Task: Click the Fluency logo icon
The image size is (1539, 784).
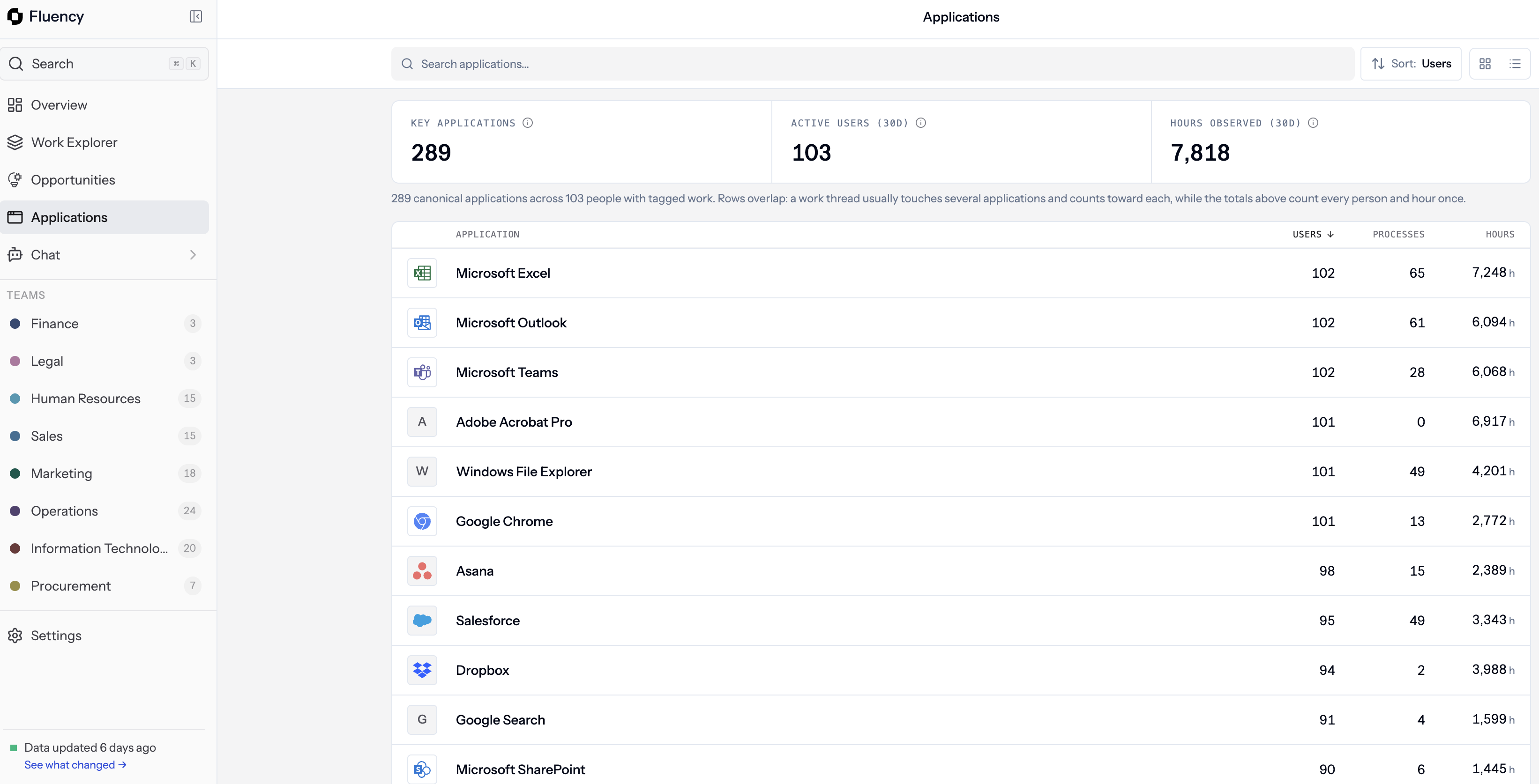Action: tap(15, 16)
